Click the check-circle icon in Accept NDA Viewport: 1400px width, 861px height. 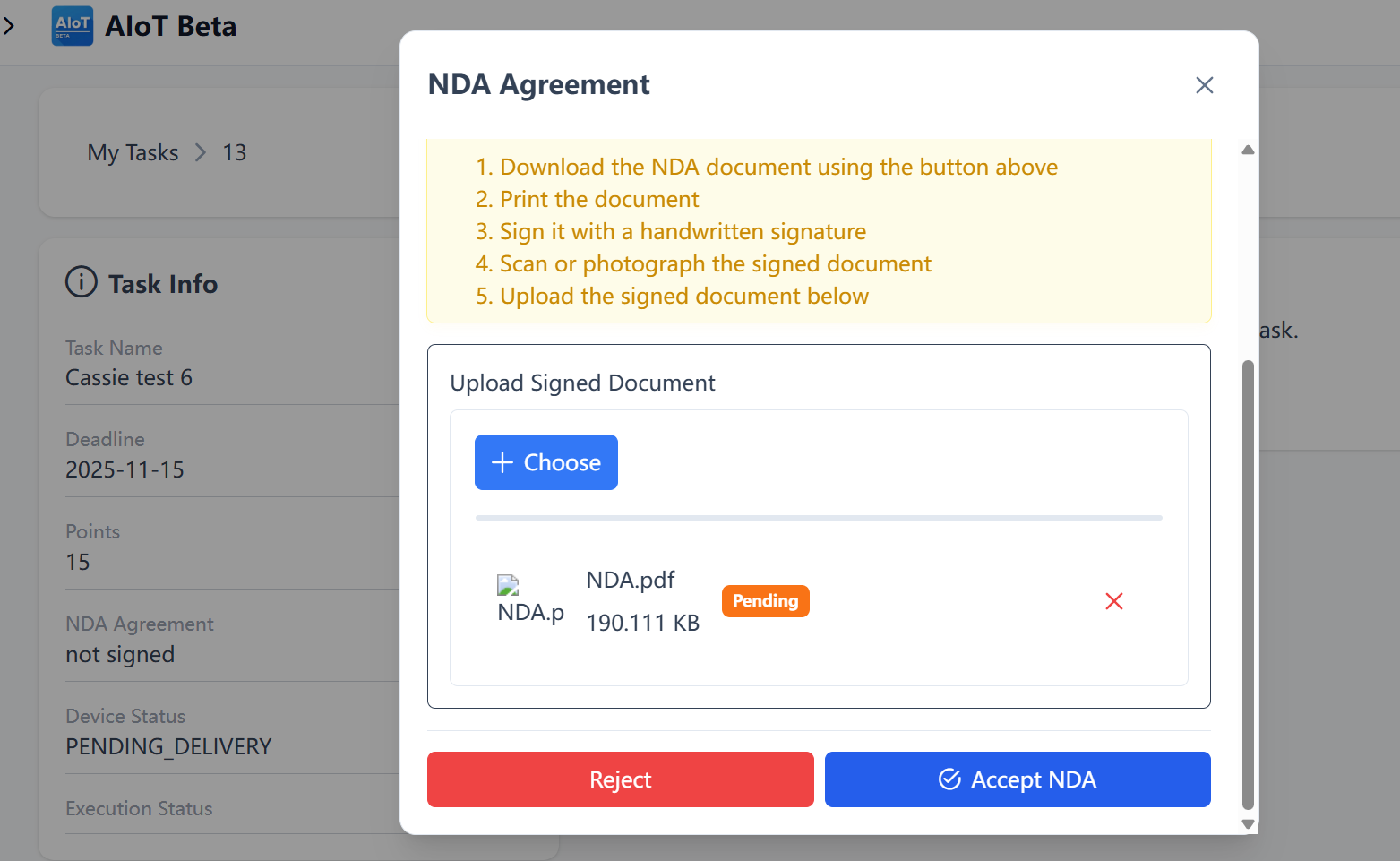[x=949, y=779]
